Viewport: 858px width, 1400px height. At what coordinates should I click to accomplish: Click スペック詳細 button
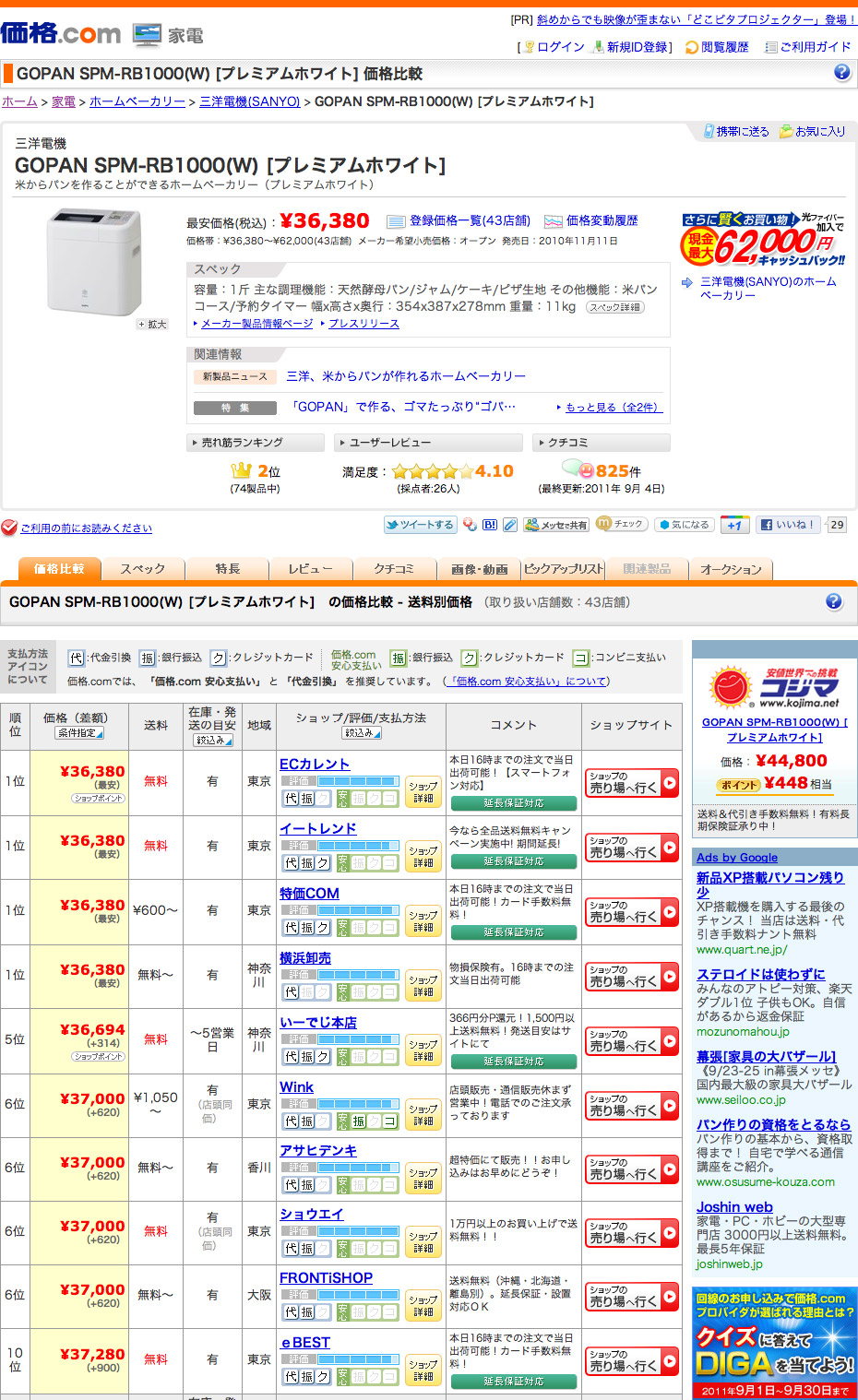point(615,307)
